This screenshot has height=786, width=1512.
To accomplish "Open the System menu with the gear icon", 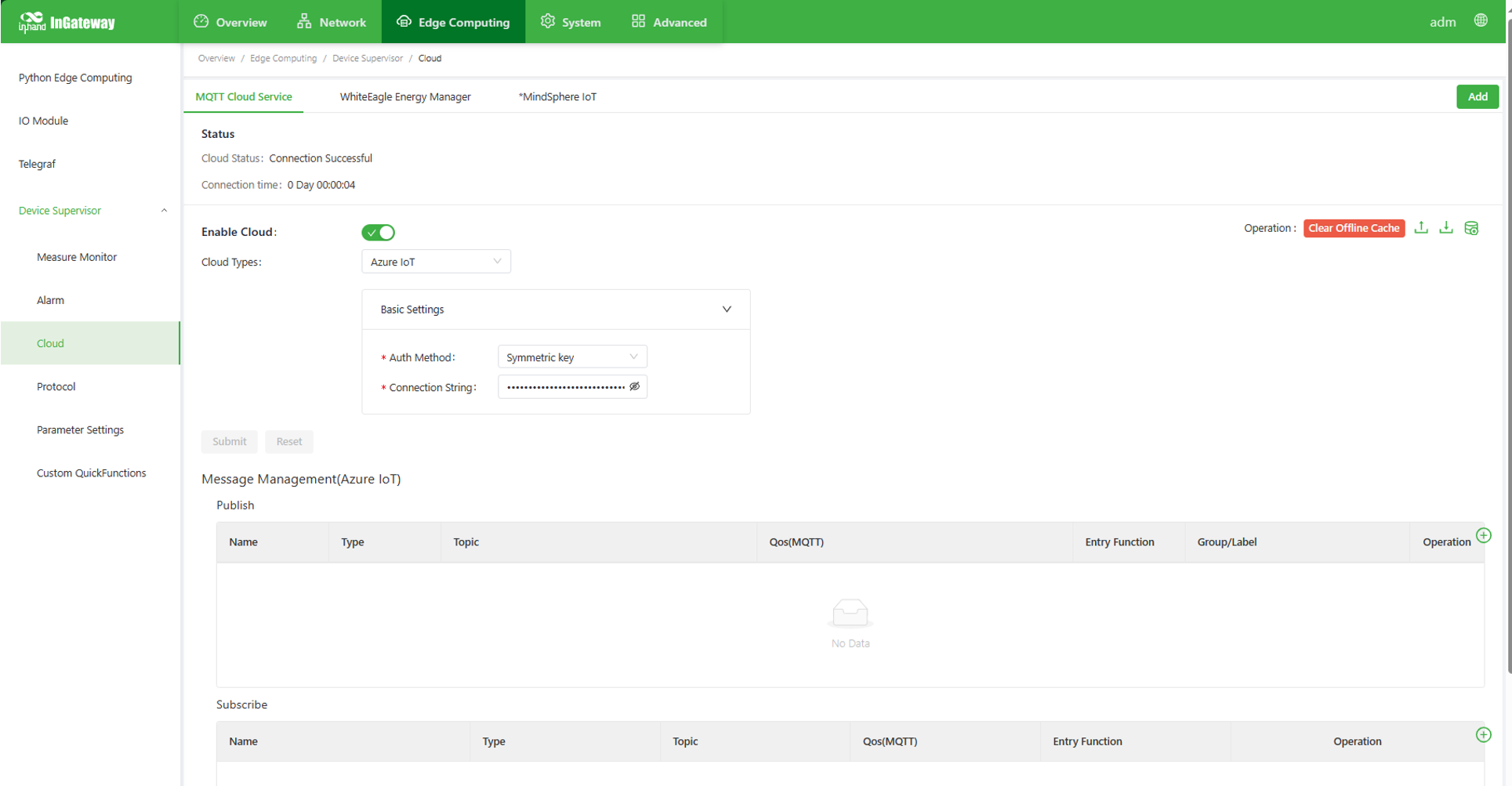I will (x=571, y=22).
